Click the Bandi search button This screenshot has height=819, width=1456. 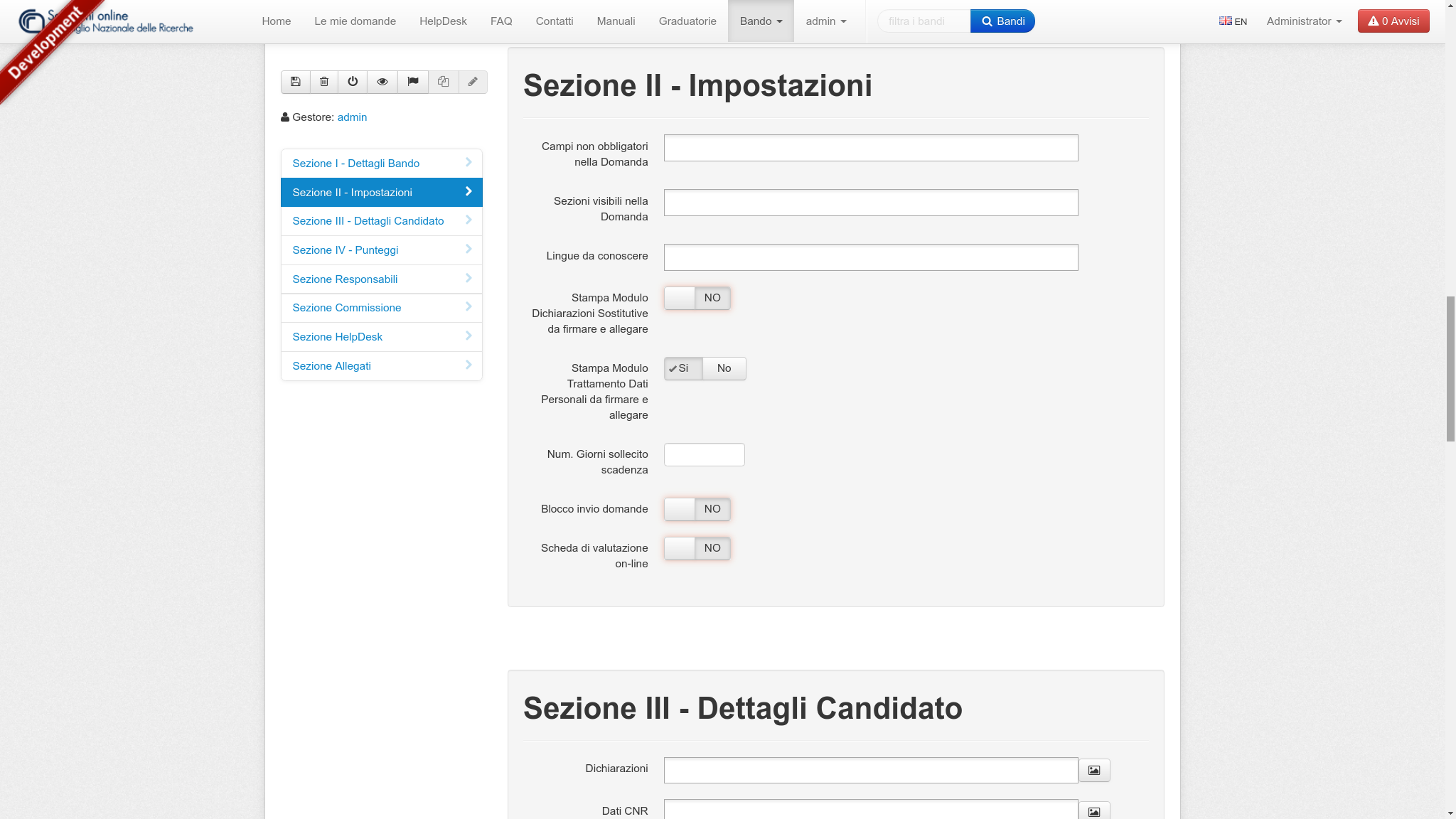[1002, 21]
